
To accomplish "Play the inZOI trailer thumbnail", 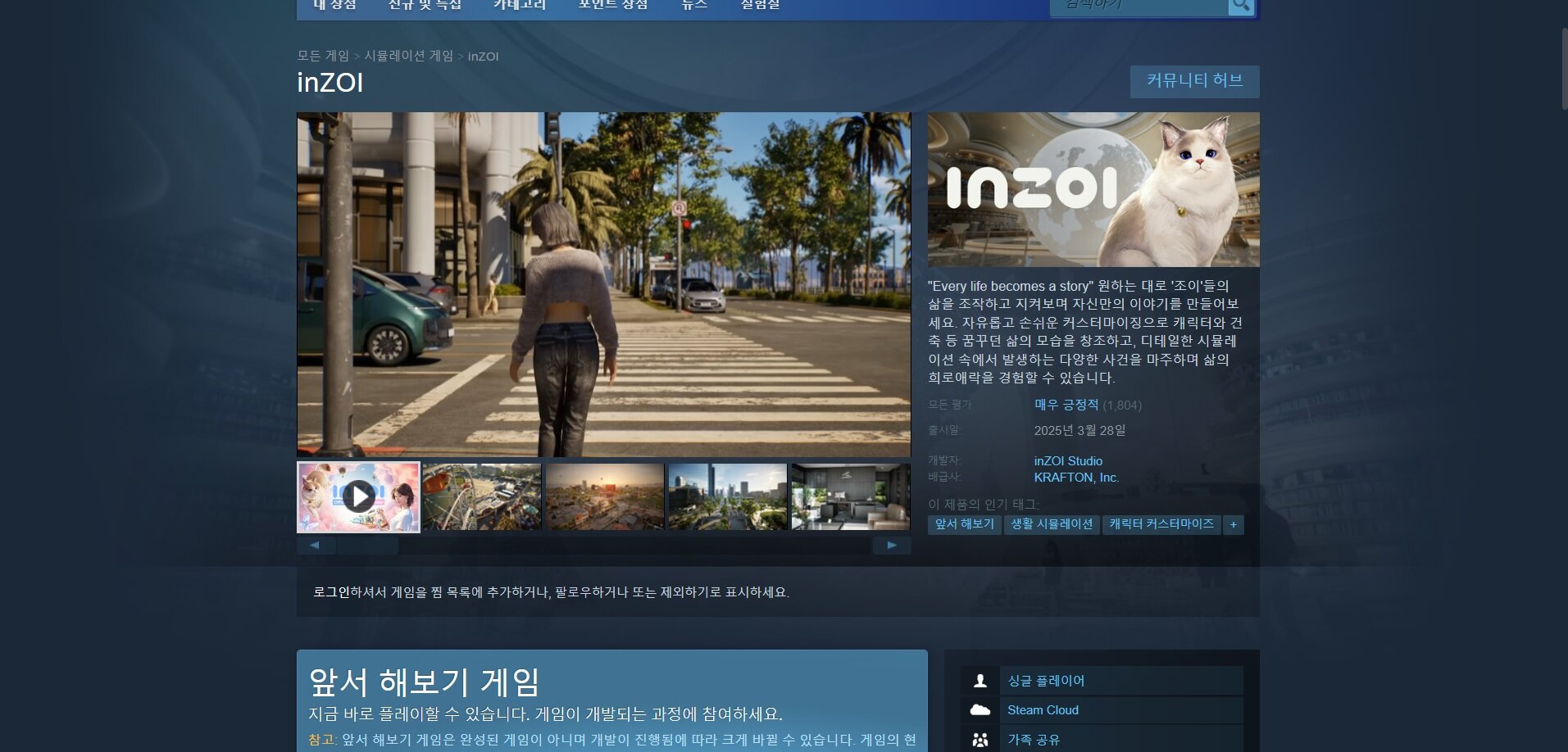I will [x=358, y=496].
